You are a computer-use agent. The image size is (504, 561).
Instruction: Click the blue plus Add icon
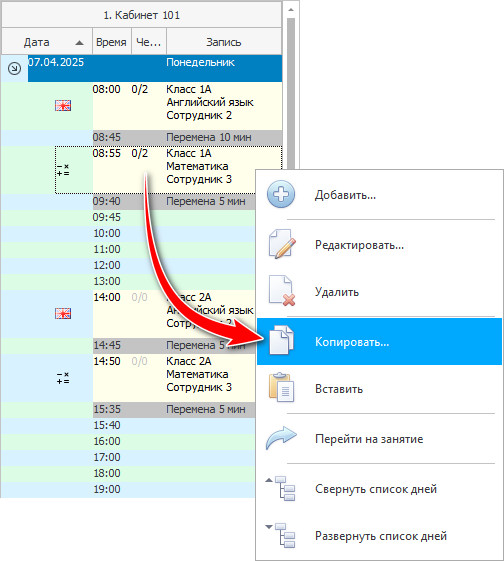(x=281, y=194)
